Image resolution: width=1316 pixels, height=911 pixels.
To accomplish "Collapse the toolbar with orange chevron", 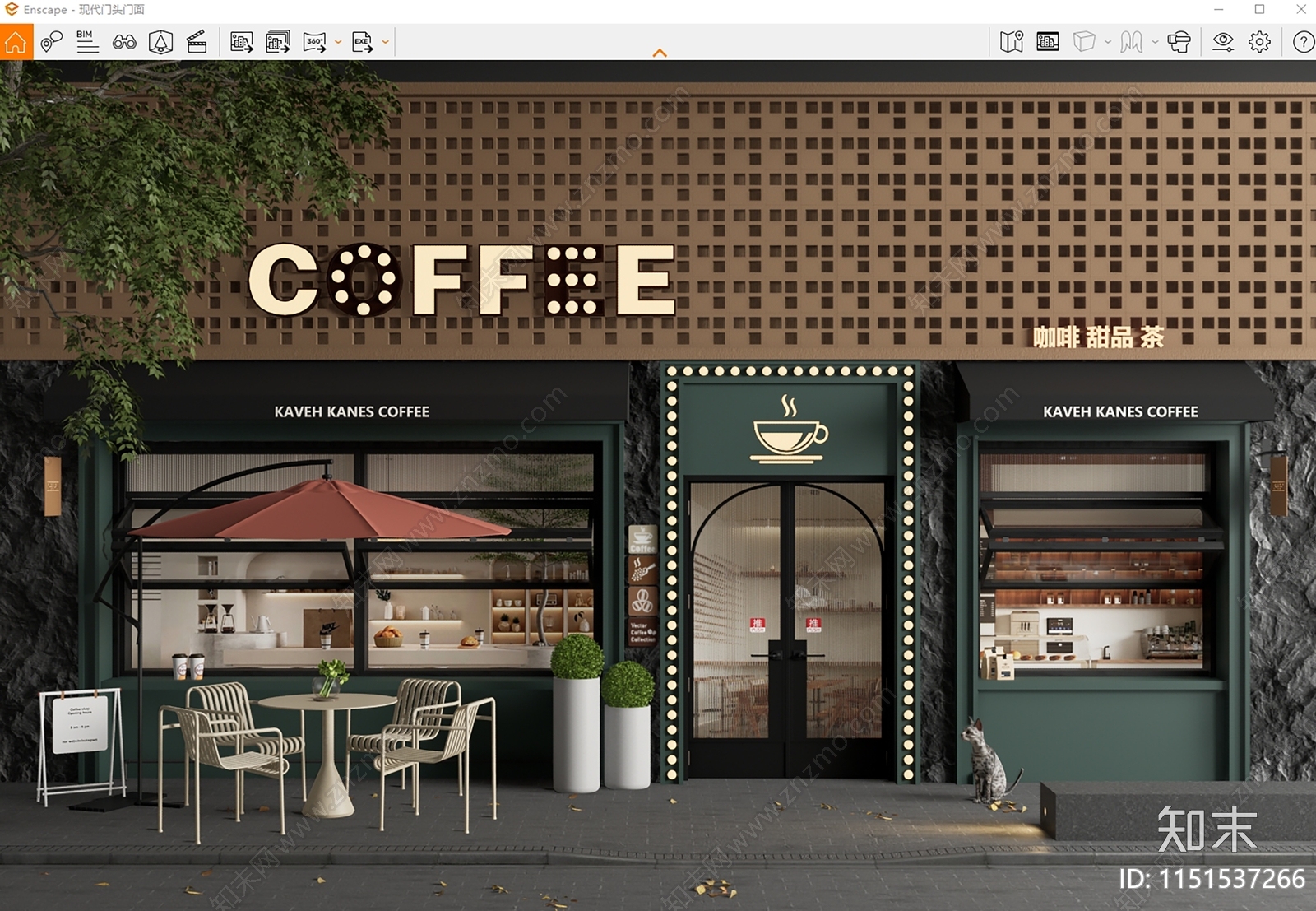I will point(660,53).
